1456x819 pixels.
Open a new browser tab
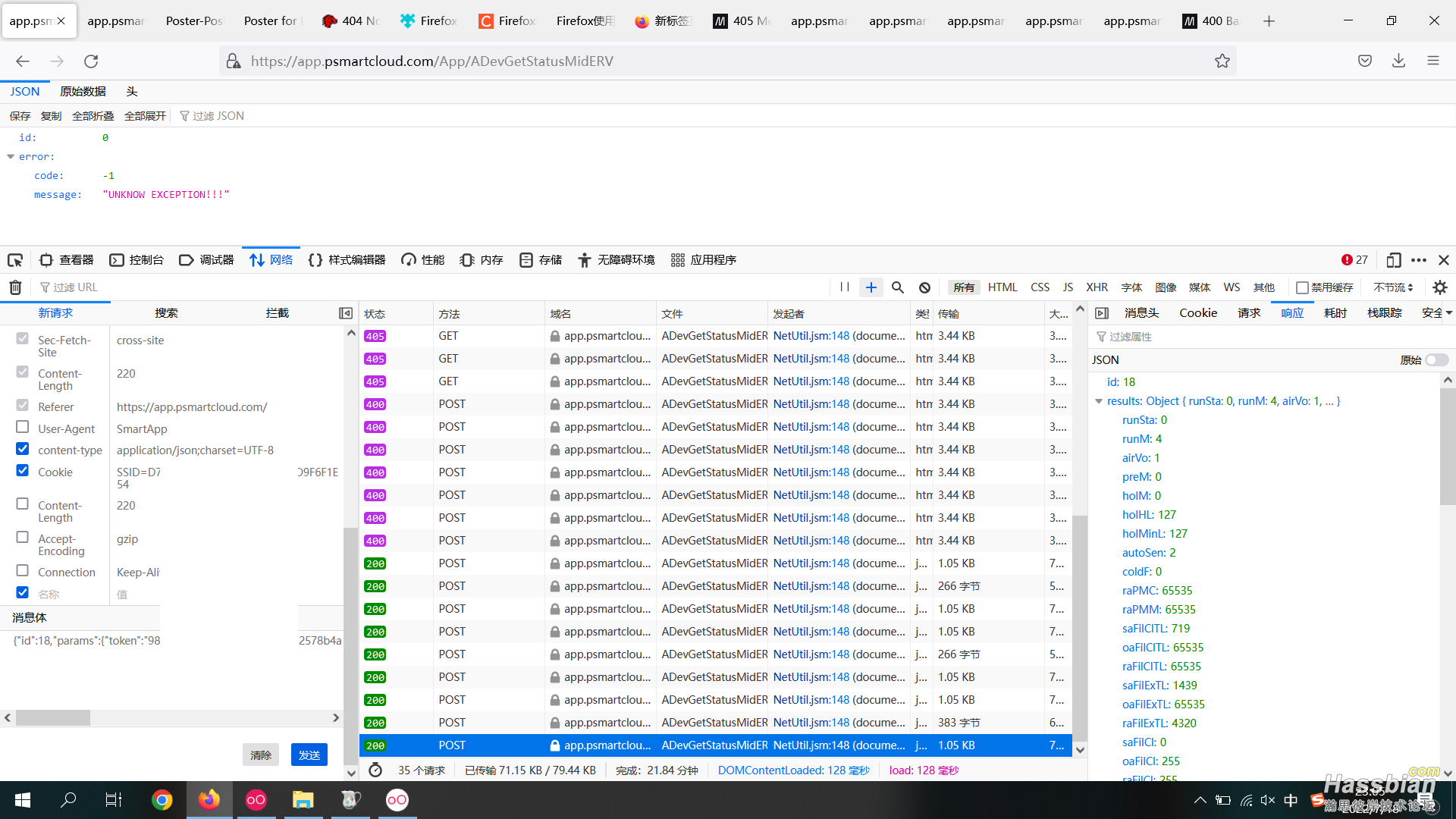1269,21
